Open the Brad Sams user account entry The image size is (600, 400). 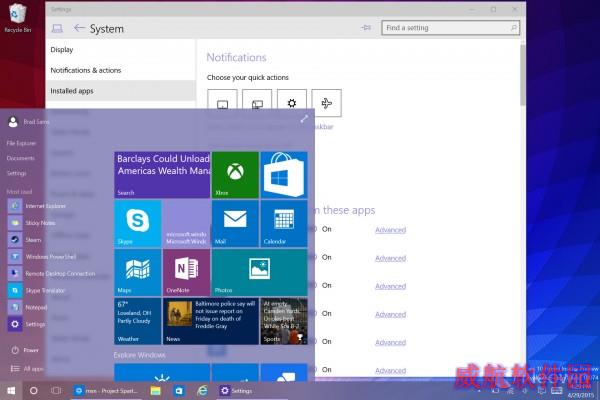click(29, 122)
